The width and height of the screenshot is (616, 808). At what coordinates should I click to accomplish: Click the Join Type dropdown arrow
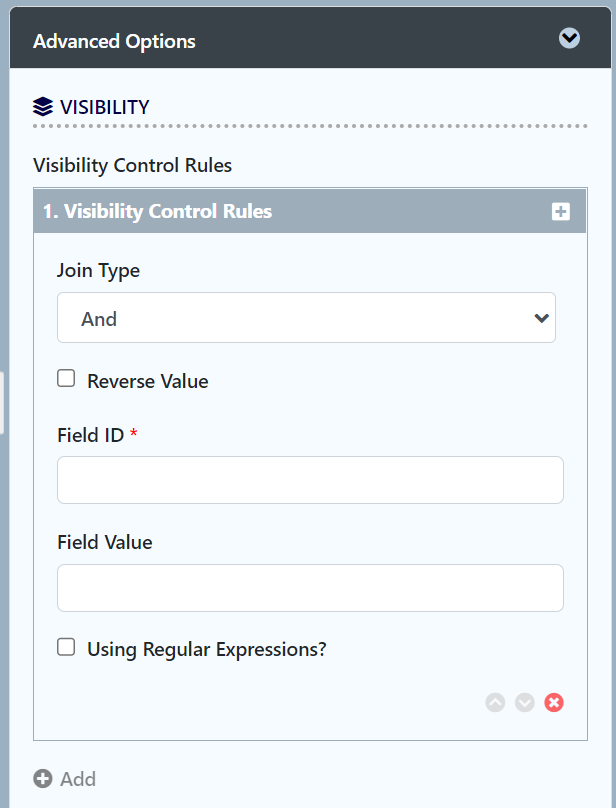(541, 318)
